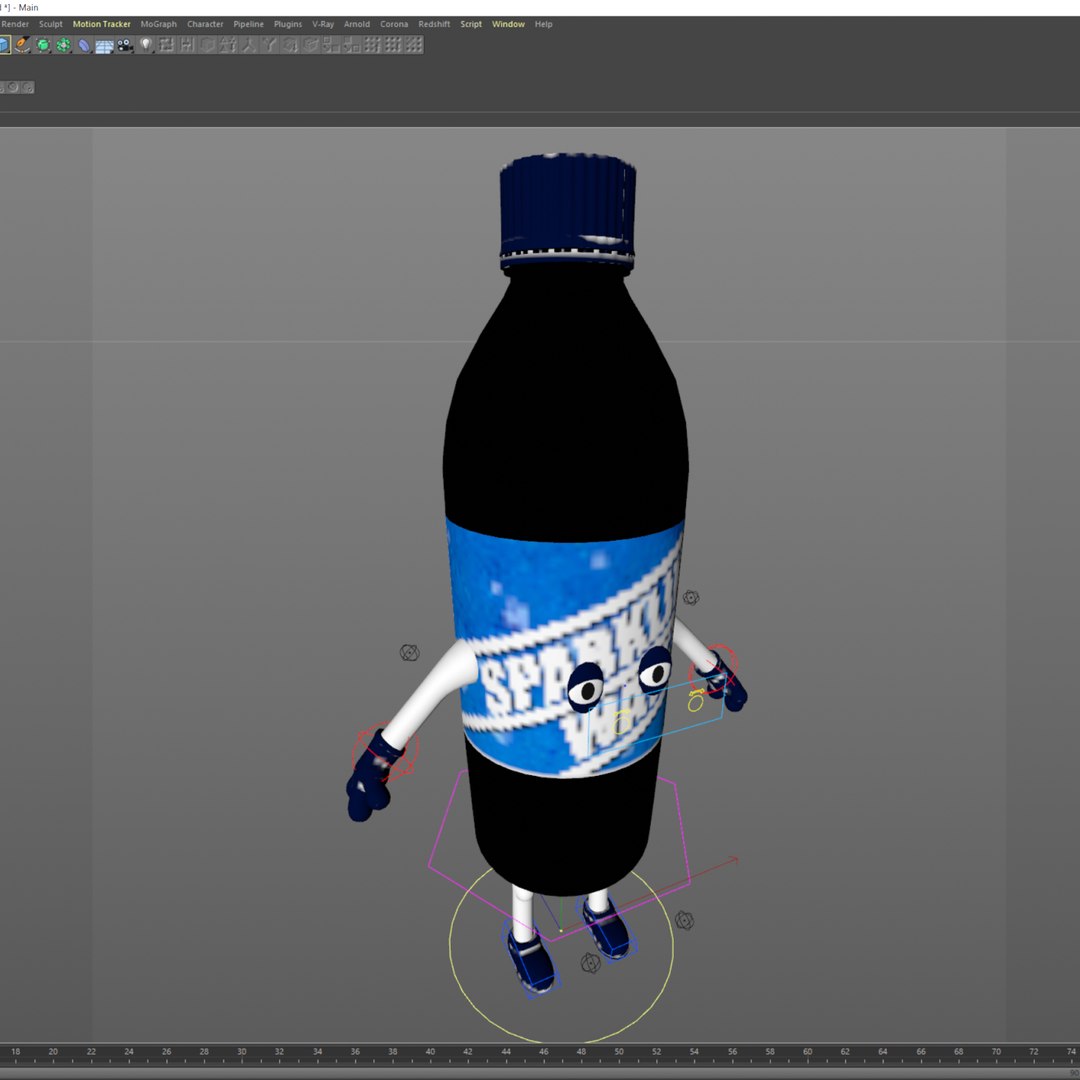Open the Motion Tracker menu
This screenshot has width=1080, height=1080.
[101, 24]
